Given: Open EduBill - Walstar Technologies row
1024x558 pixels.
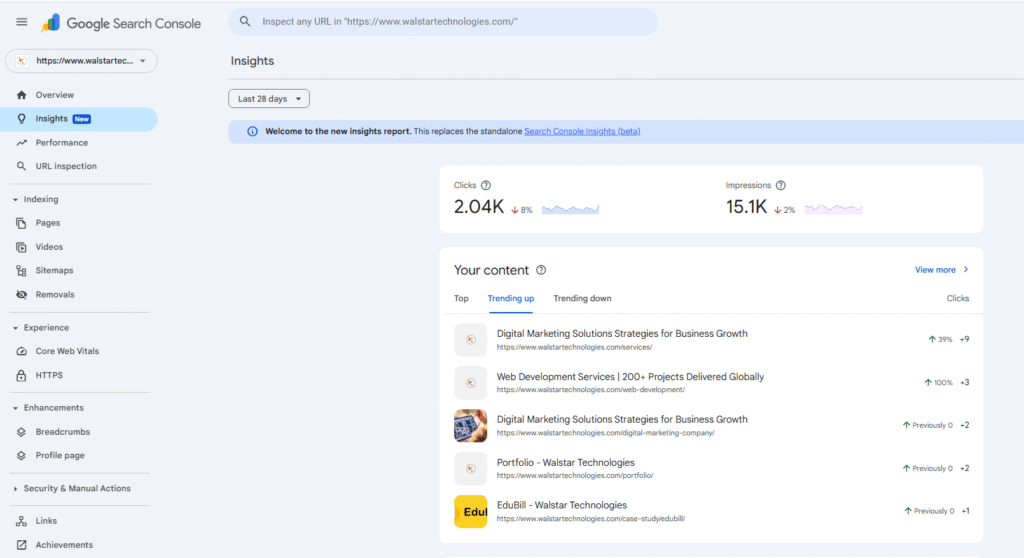Looking at the screenshot, I should click(712, 512).
